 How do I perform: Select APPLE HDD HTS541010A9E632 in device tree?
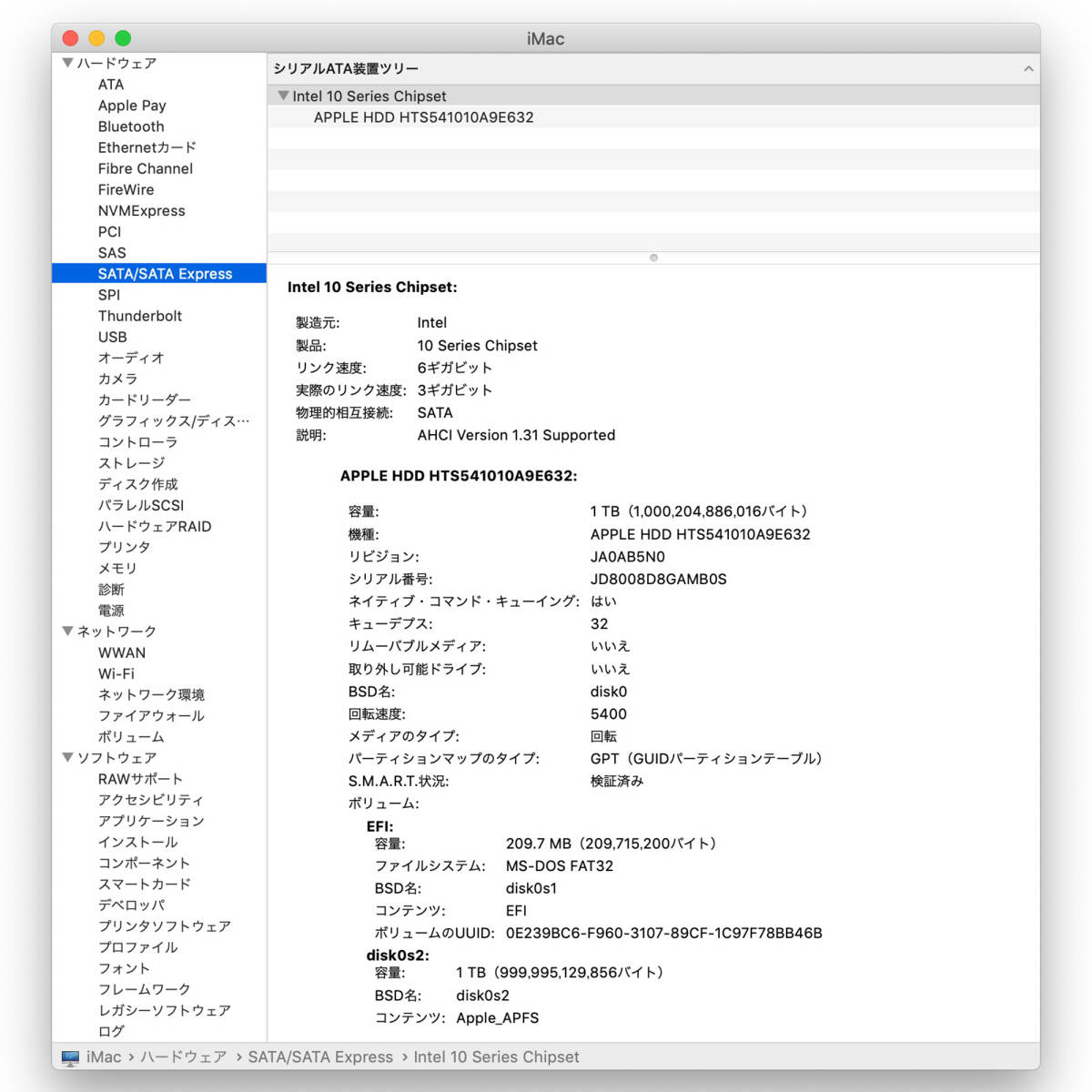(424, 117)
